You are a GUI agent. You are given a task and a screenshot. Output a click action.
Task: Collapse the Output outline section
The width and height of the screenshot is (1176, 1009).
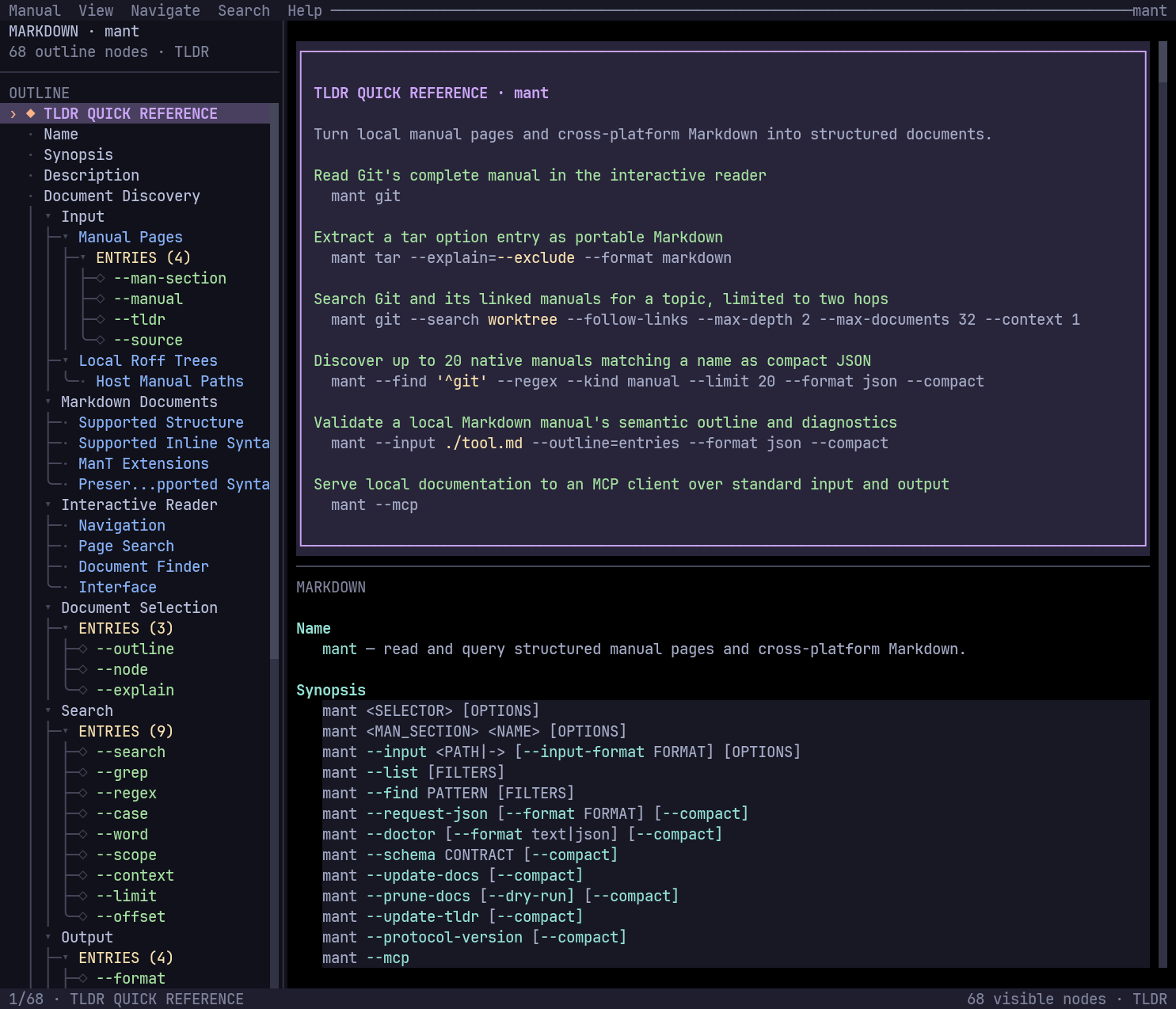tap(48, 937)
